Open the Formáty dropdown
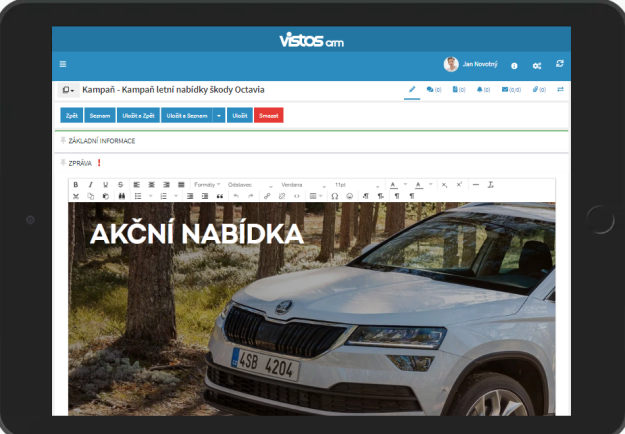 click(206, 185)
